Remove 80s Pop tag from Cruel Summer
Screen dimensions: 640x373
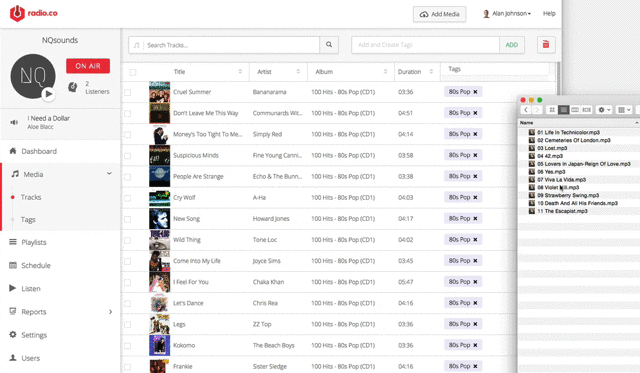(x=475, y=92)
